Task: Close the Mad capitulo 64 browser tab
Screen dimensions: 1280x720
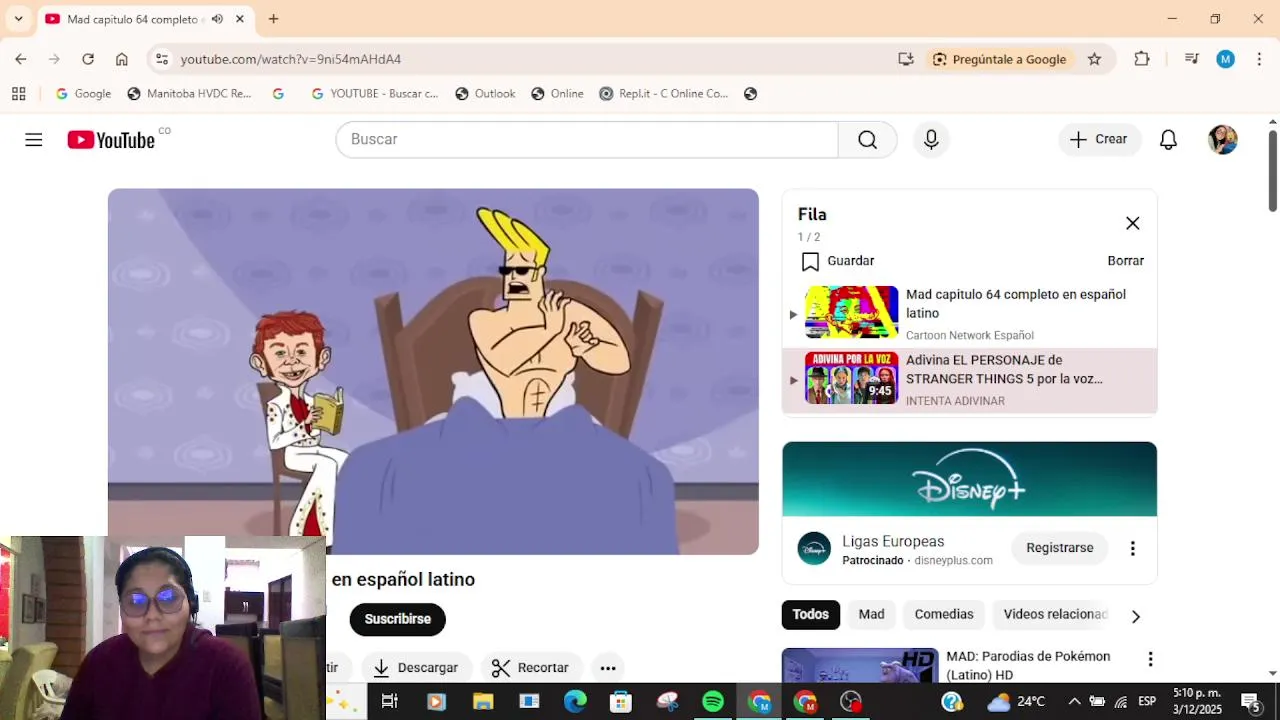Action: (x=240, y=19)
